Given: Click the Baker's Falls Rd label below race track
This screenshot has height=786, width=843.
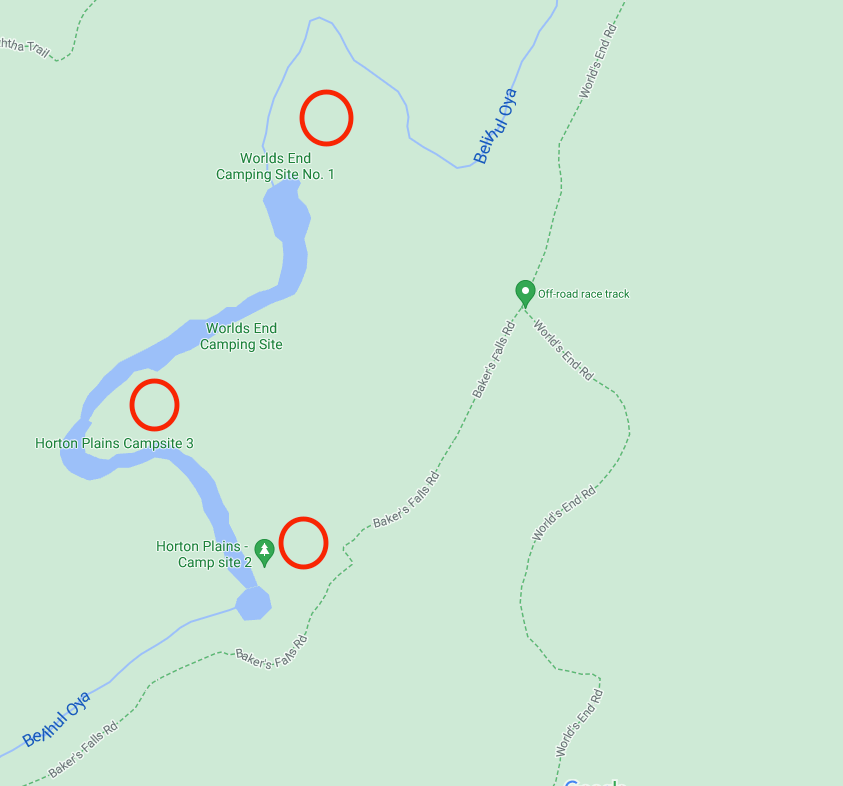Looking at the screenshot, I should tap(493, 360).
